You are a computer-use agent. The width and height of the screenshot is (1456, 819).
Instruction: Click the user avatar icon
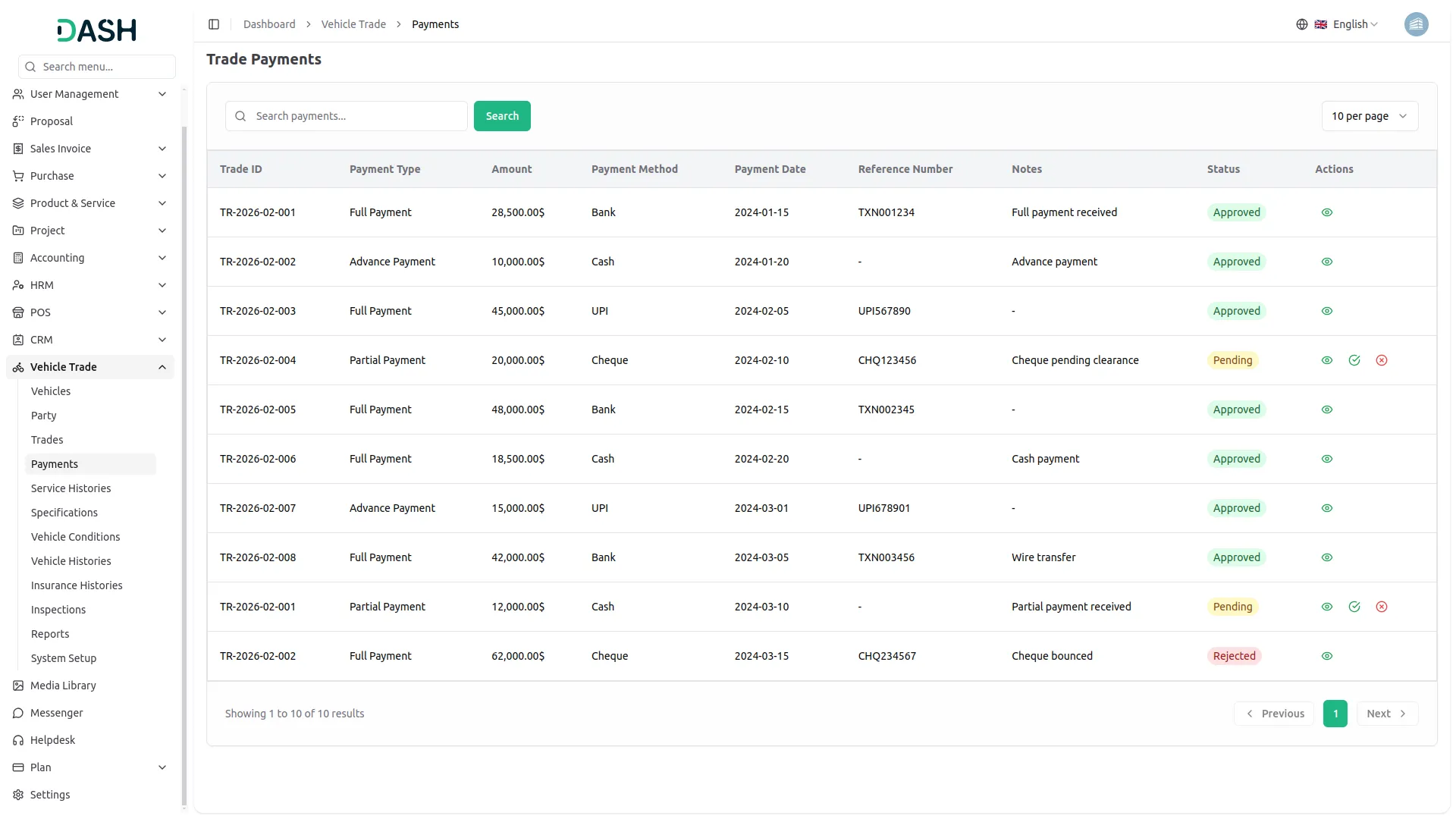[x=1416, y=24]
